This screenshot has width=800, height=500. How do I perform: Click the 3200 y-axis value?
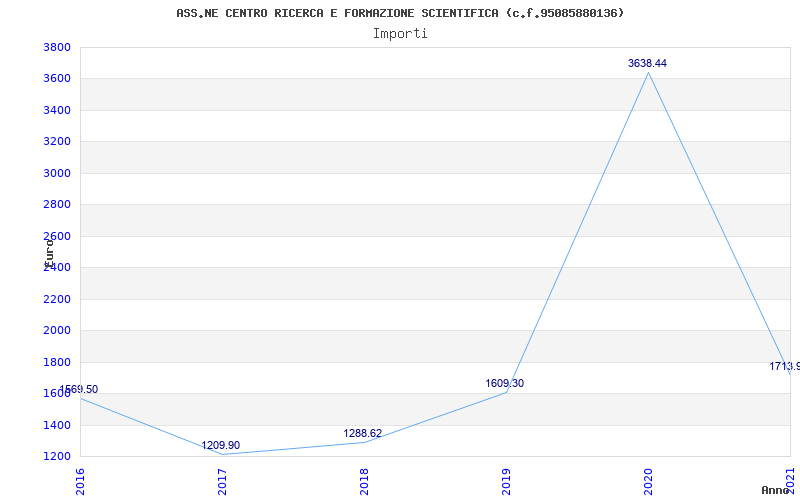(x=57, y=142)
